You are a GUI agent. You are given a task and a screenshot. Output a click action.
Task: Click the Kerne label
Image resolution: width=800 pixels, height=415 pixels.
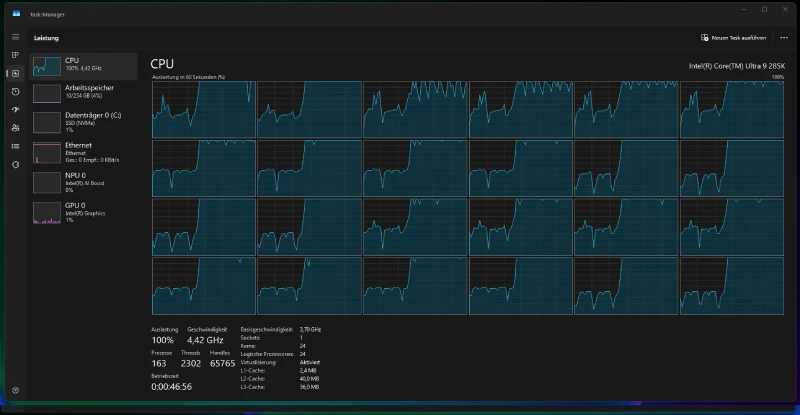(x=248, y=346)
